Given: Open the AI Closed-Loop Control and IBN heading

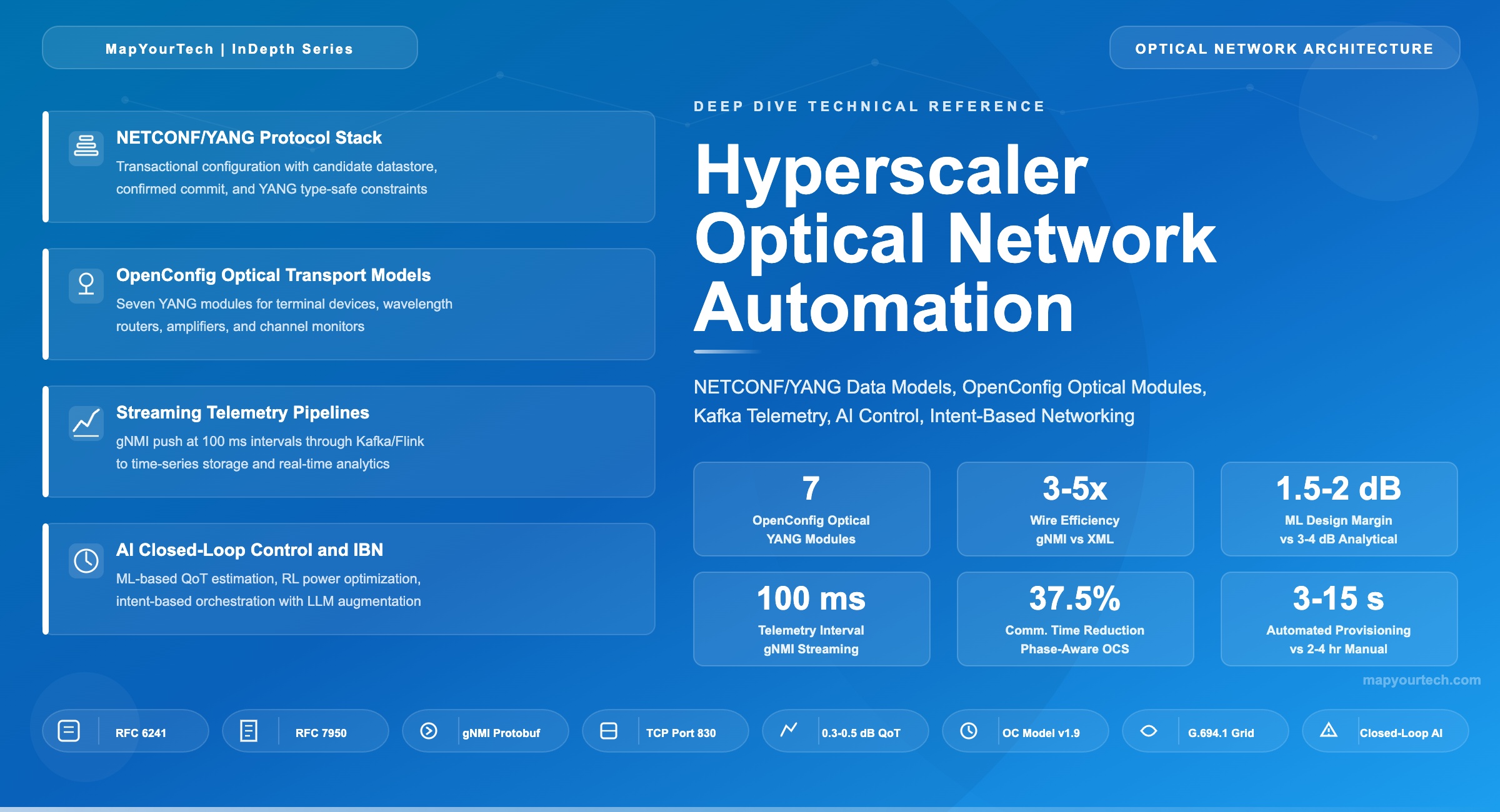Looking at the screenshot, I should coord(249,550).
